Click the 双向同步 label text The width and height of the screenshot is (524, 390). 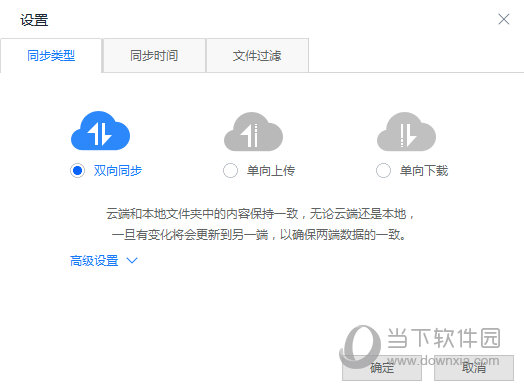[118, 171]
